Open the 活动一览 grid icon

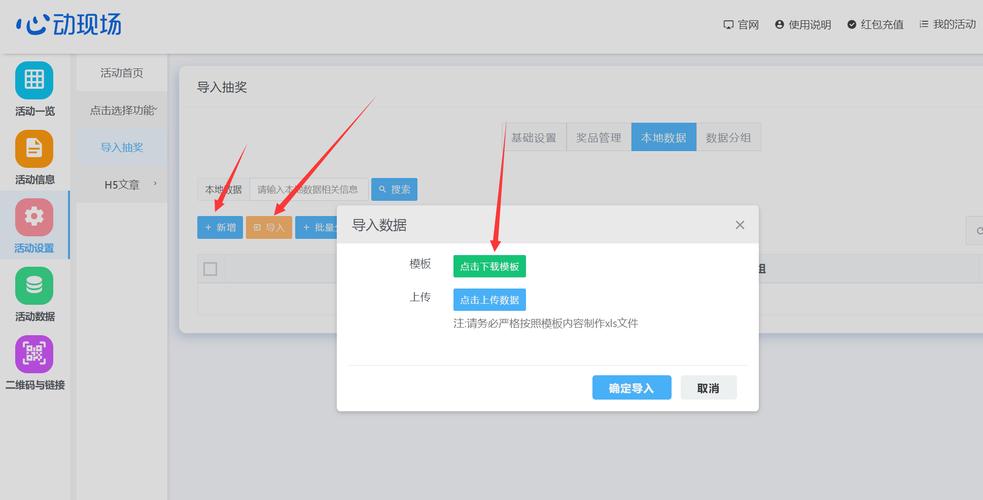[x=34, y=80]
